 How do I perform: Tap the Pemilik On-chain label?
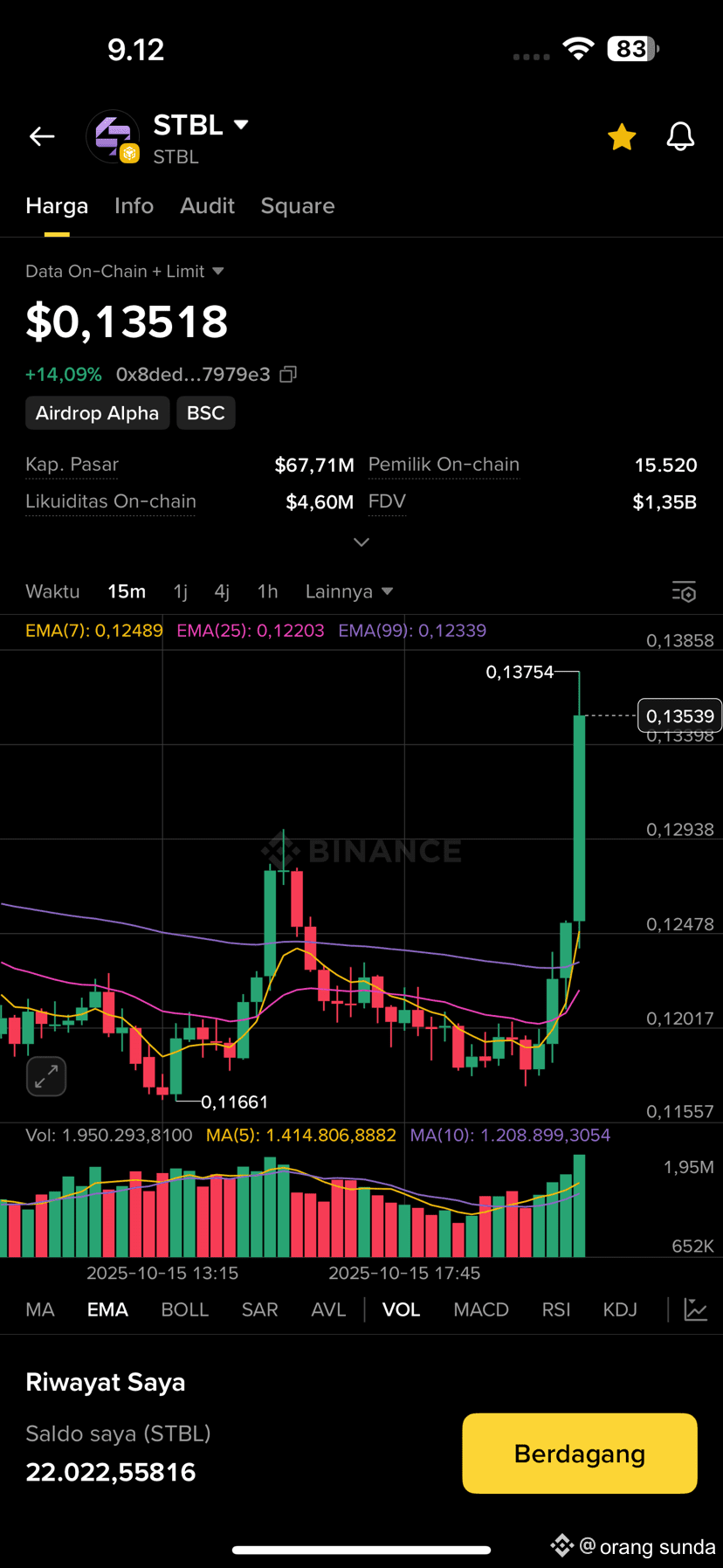click(444, 465)
